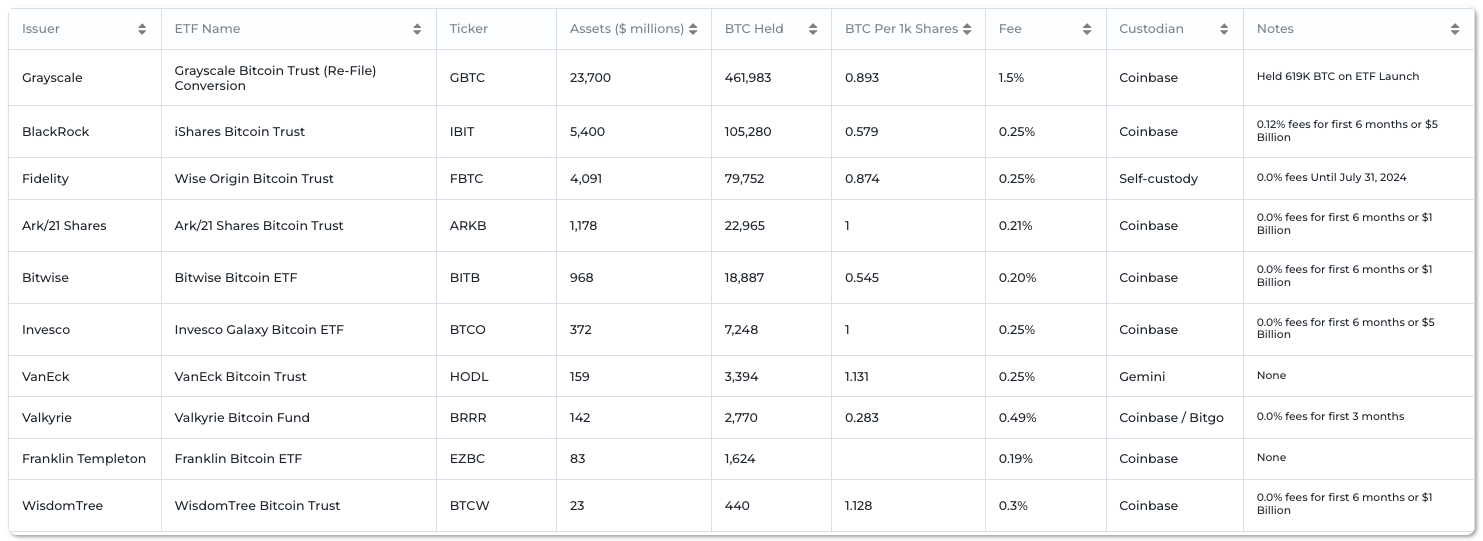Sort table by Issuer column arrows
The image size is (1483, 541).
[142, 29]
